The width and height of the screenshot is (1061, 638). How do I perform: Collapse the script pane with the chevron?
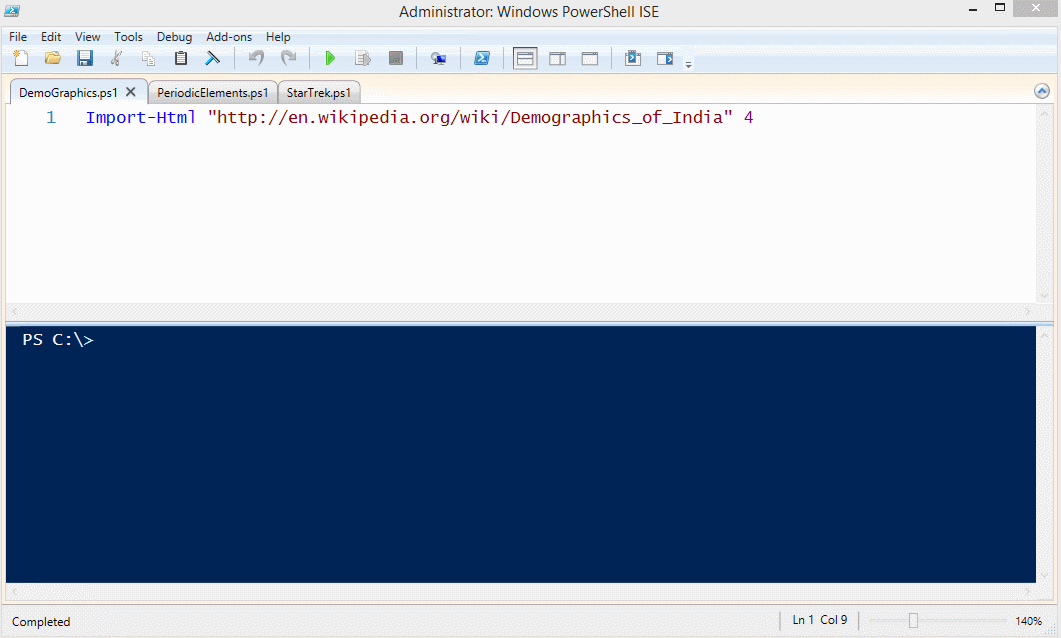point(1042,91)
